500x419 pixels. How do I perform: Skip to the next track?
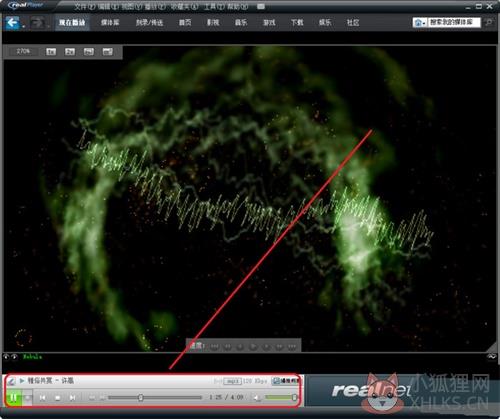tap(72, 398)
